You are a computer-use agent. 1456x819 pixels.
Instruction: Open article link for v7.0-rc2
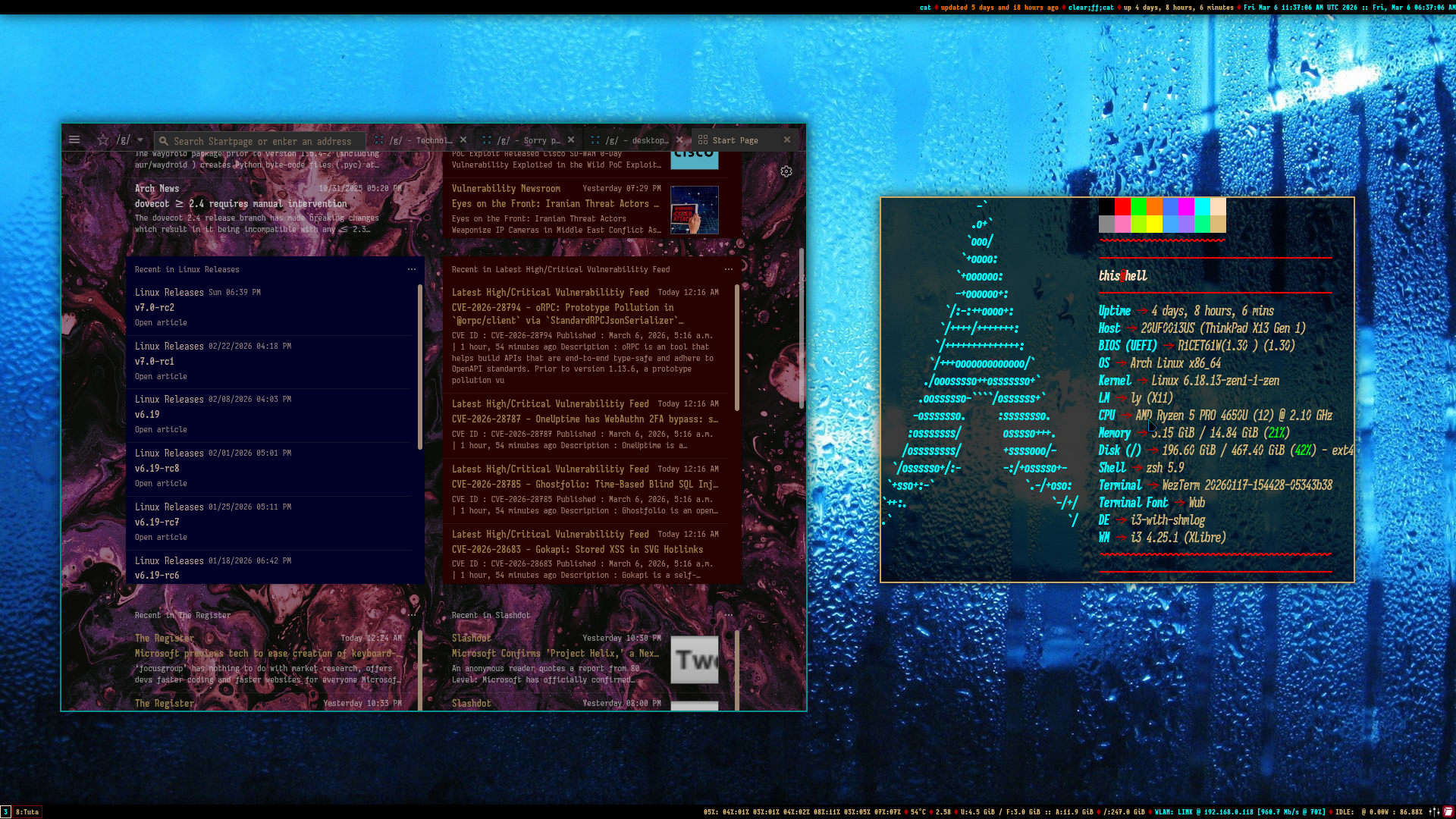tap(161, 322)
